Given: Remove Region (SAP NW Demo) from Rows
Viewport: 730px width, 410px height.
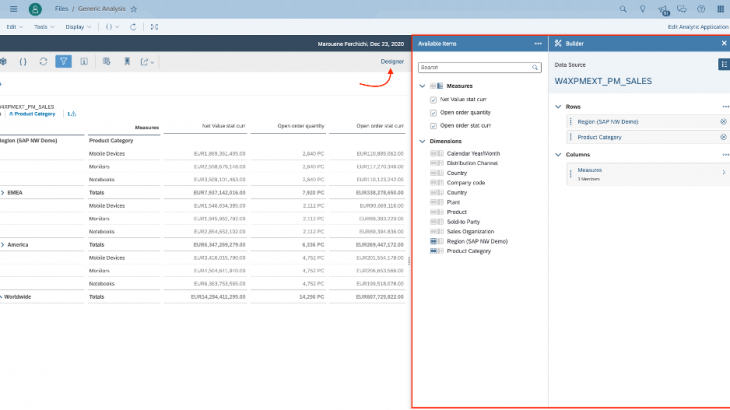Looking at the screenshot, I should (x=723, y=121).
